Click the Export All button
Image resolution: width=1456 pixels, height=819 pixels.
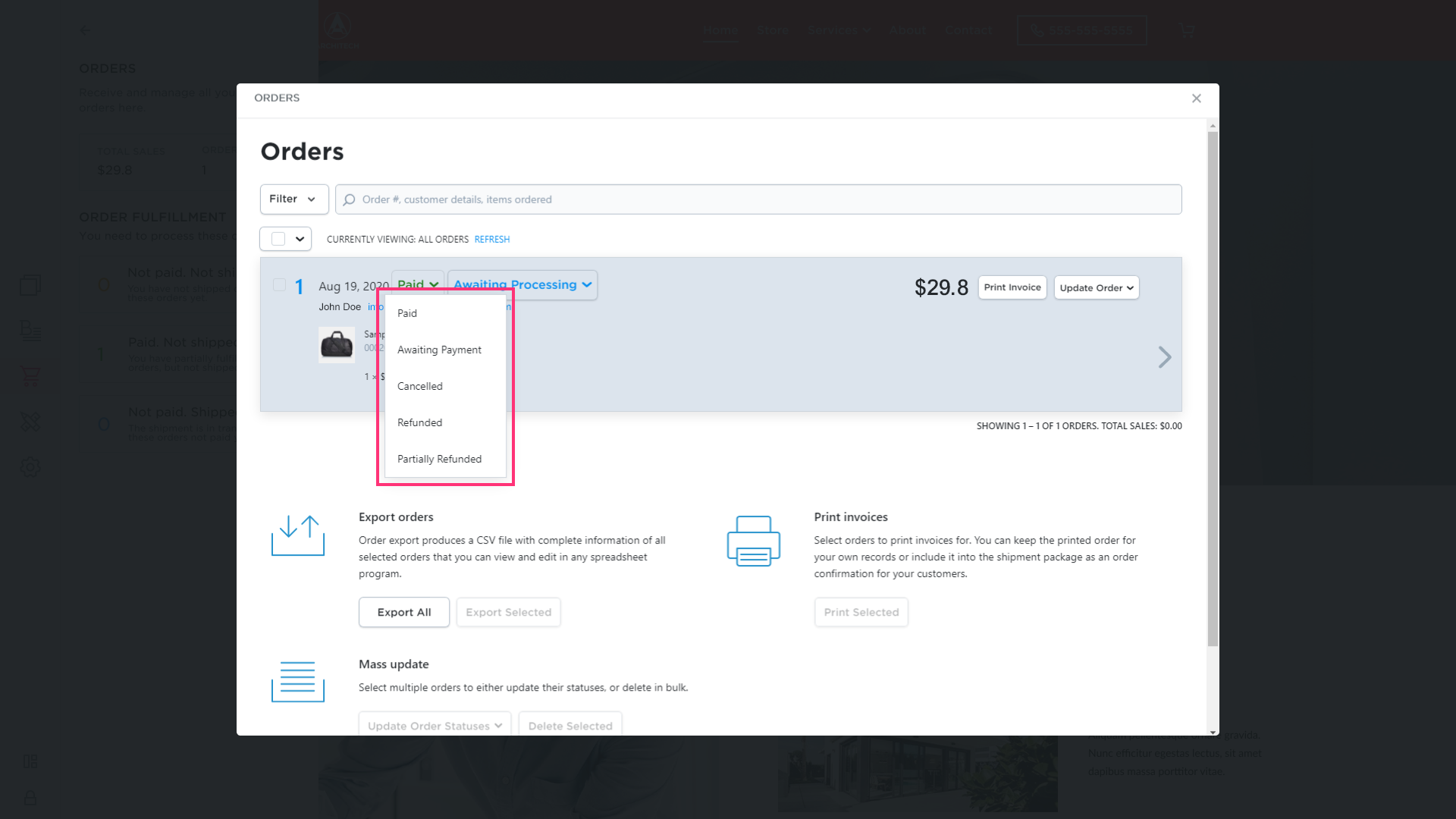tap(404, 612)
